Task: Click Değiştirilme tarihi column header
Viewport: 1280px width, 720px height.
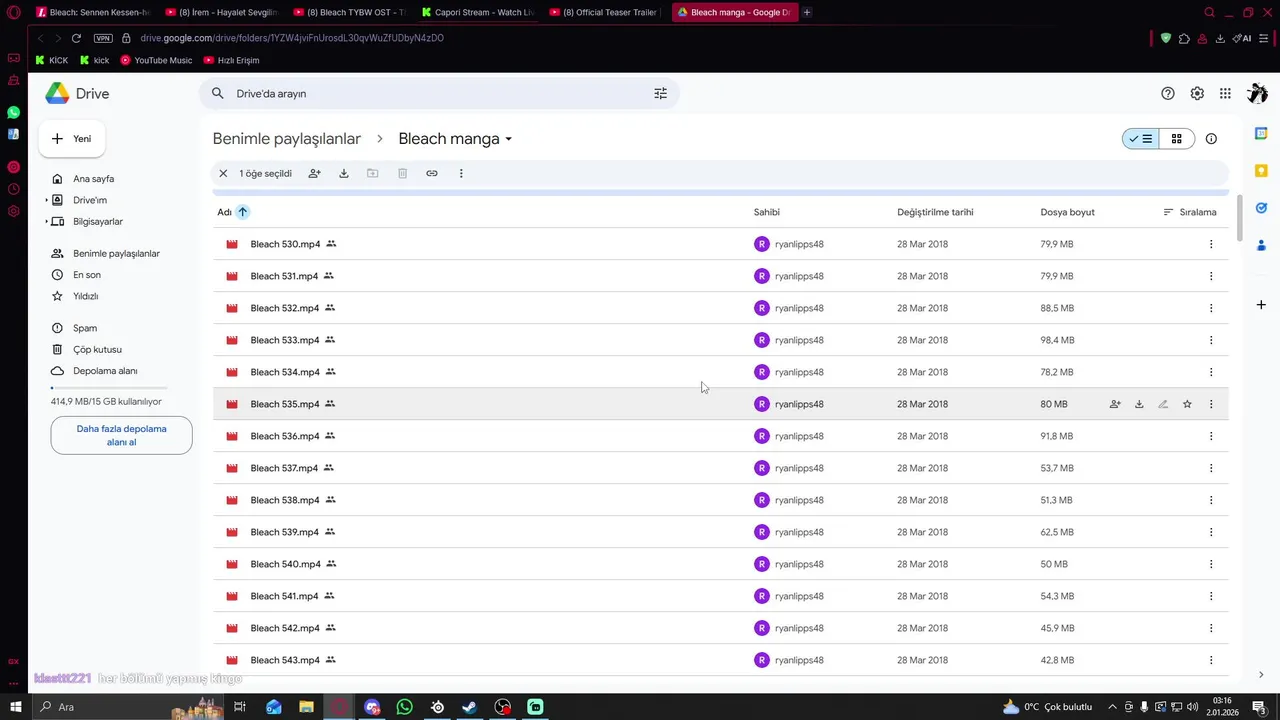Action: point(935,212)
